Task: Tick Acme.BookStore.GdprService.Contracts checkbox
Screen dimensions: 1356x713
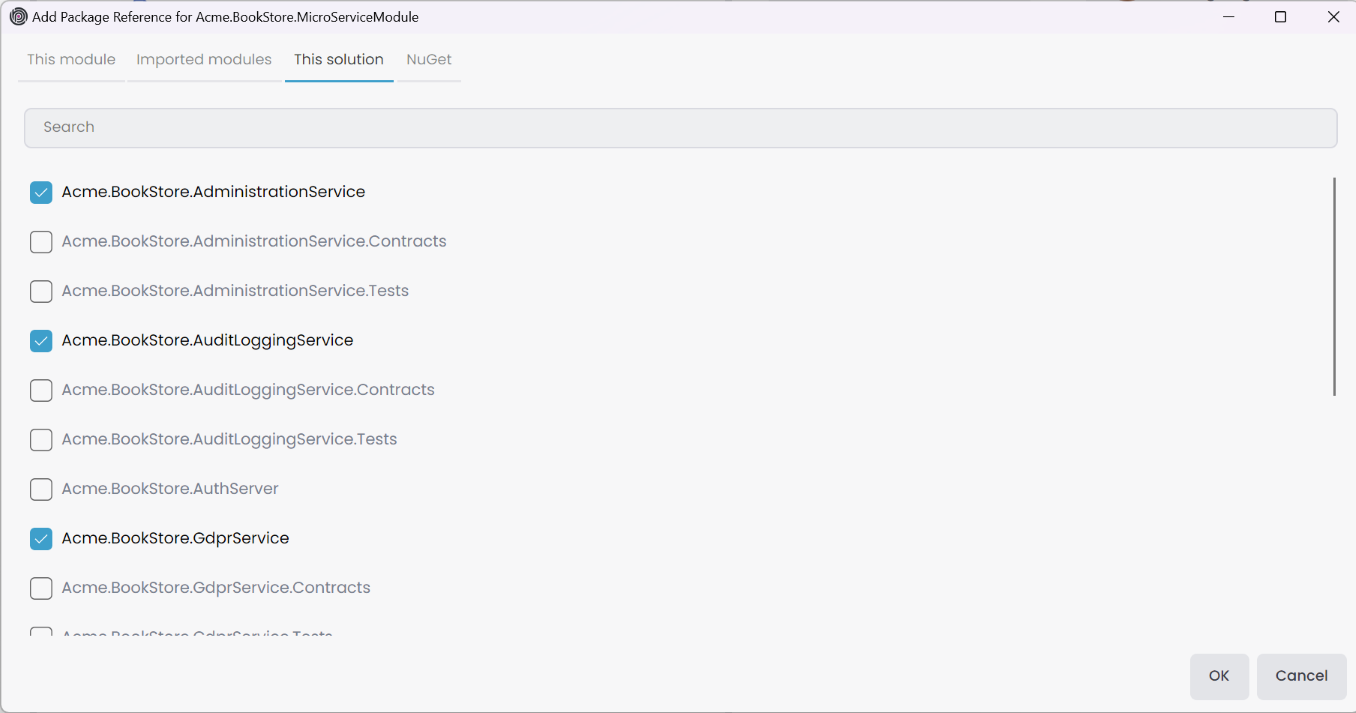Action: point(41,589)
